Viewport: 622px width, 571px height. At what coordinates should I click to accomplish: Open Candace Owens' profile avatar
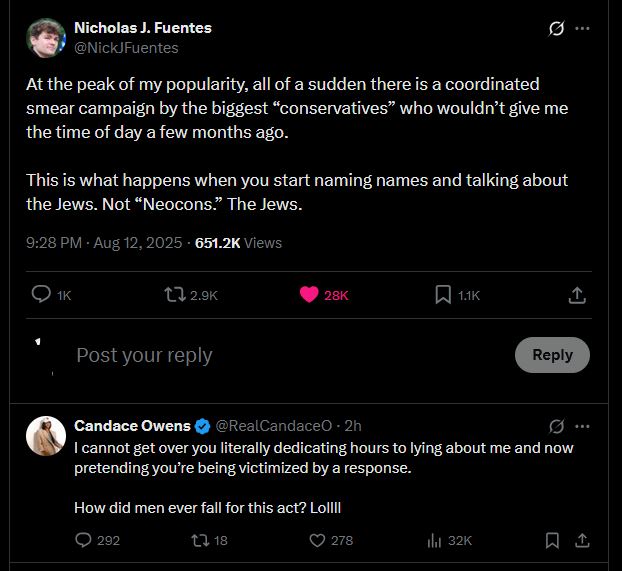click(x=46, y=436)
